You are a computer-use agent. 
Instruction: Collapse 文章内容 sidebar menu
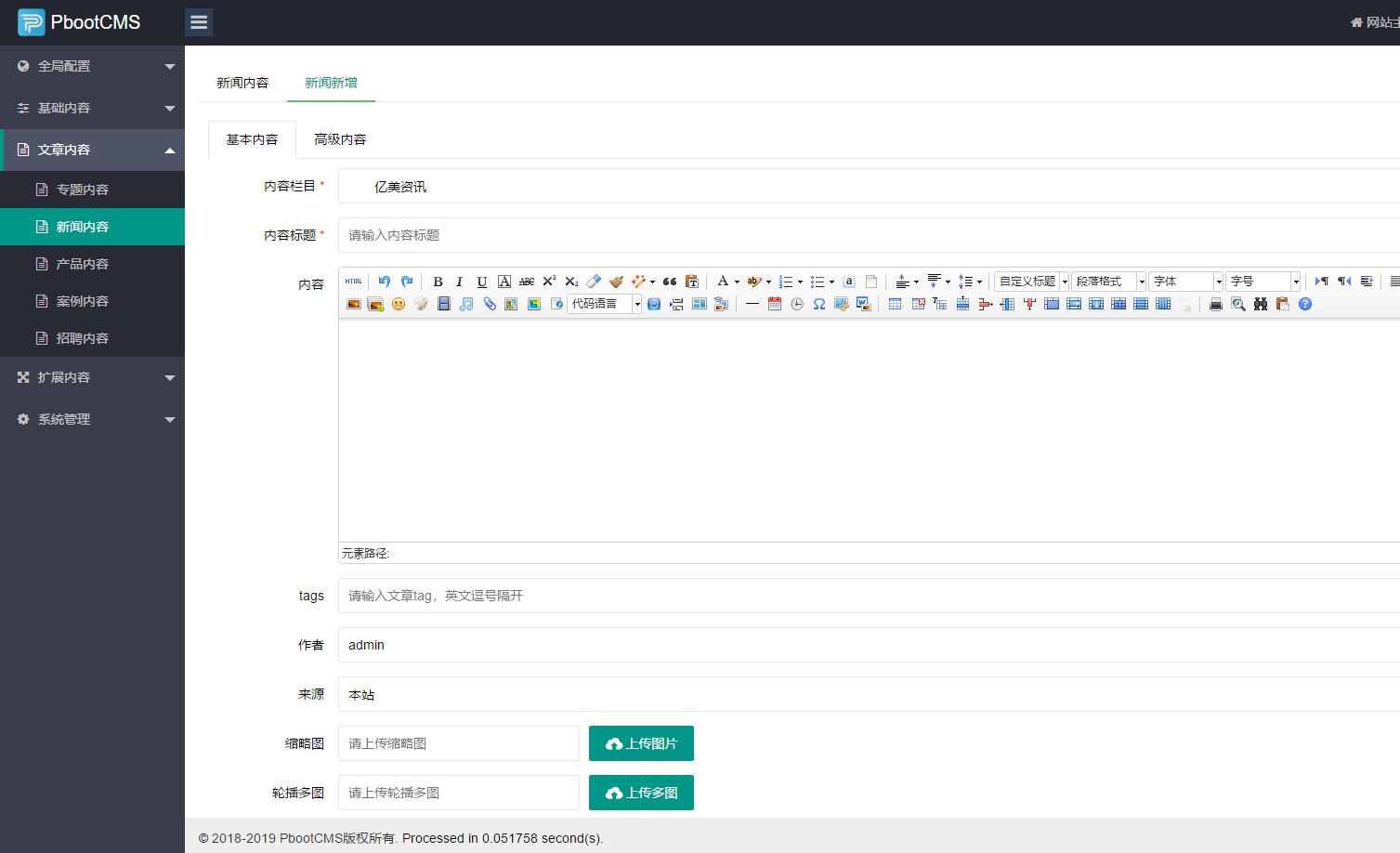click(x=92, y=150)
